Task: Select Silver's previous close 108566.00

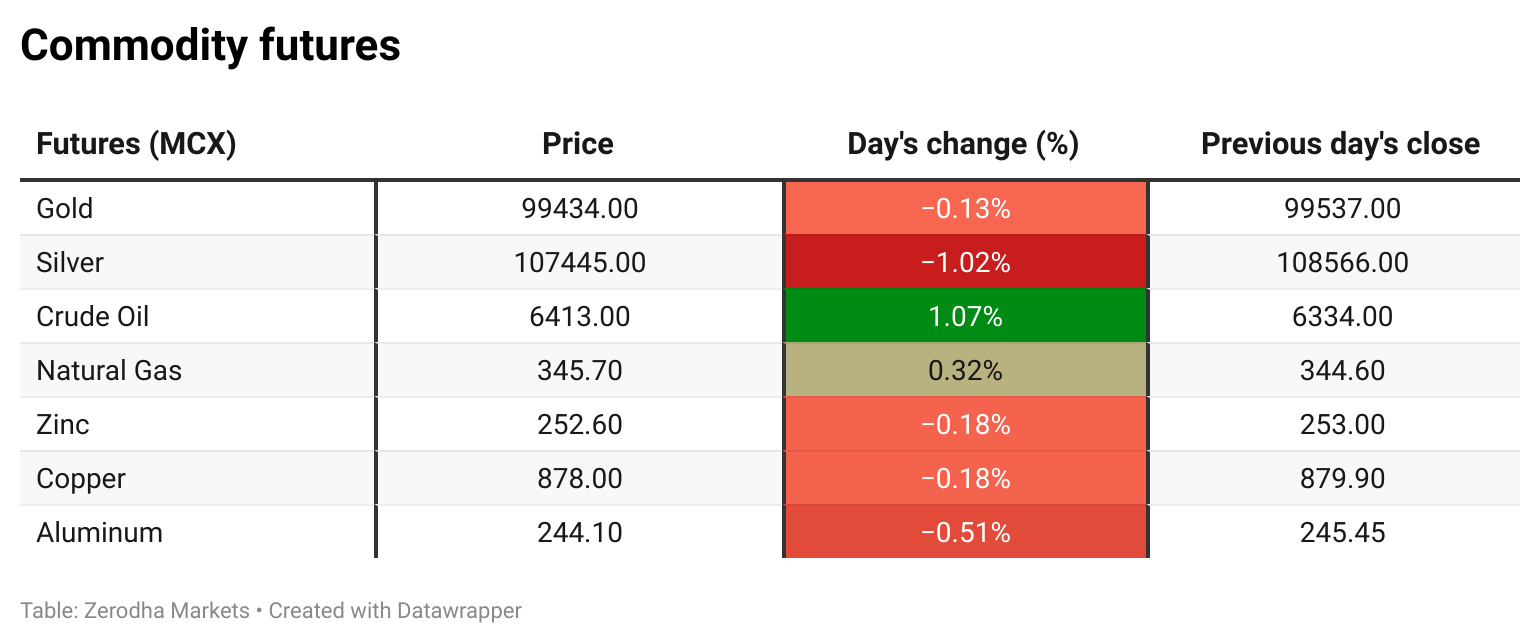Action: [1342, 263]
